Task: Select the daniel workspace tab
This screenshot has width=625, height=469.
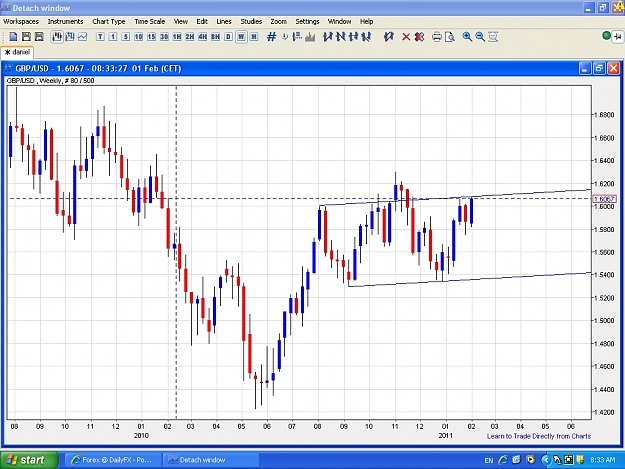Action: 17,52
